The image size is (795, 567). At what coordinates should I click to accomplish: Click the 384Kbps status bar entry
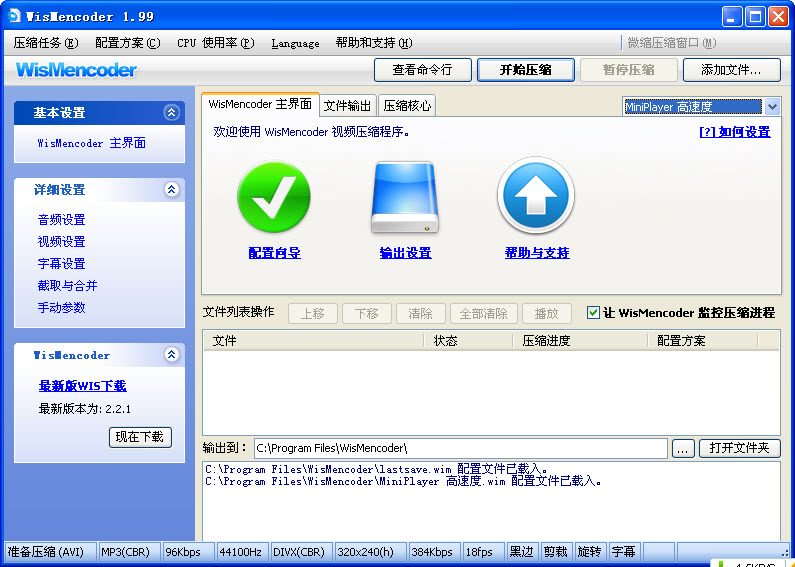tap(435, 552)
